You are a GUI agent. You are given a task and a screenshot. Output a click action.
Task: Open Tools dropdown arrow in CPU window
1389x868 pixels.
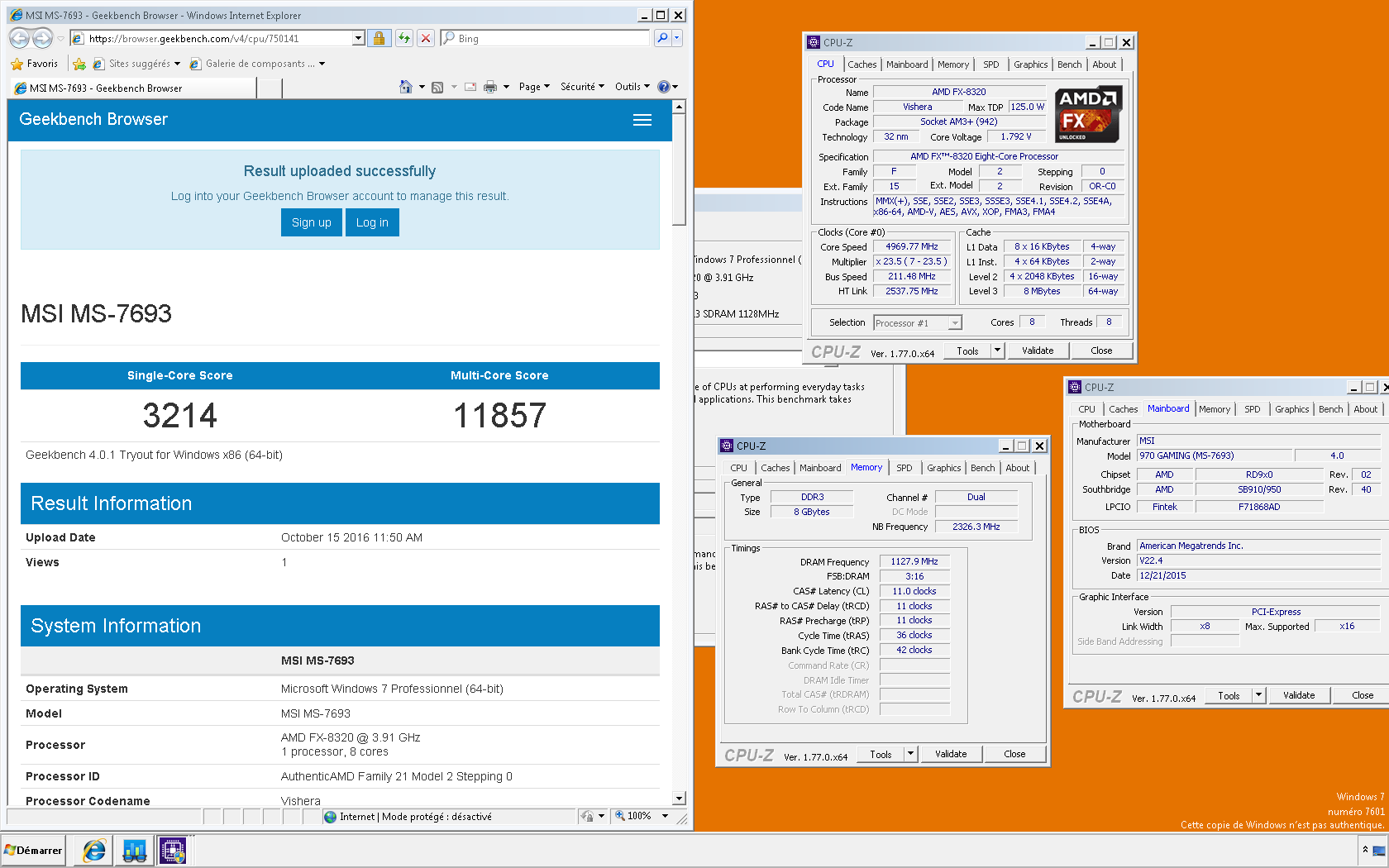click(x=997, y=351)
